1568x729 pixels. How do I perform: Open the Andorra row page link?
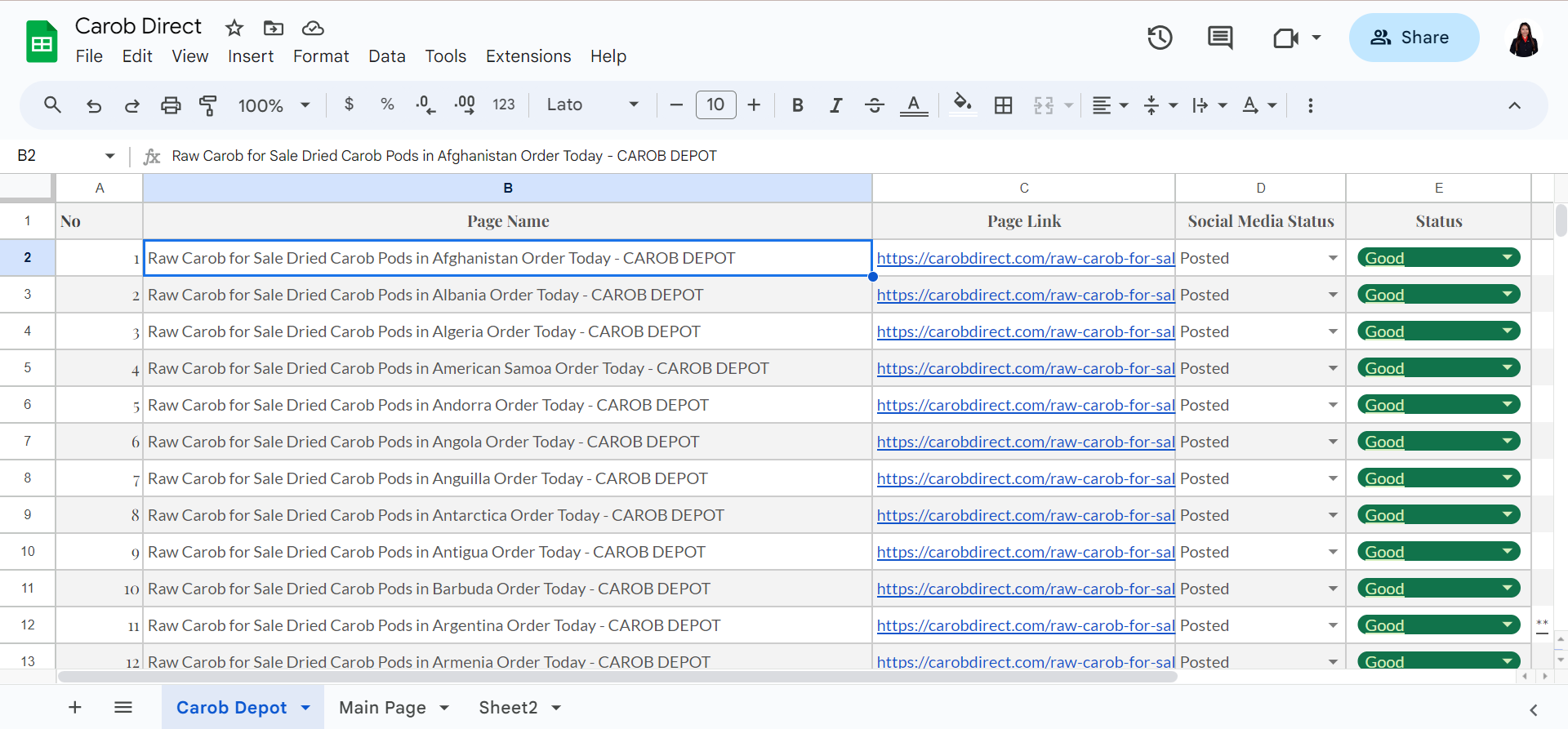point(1025,405)
